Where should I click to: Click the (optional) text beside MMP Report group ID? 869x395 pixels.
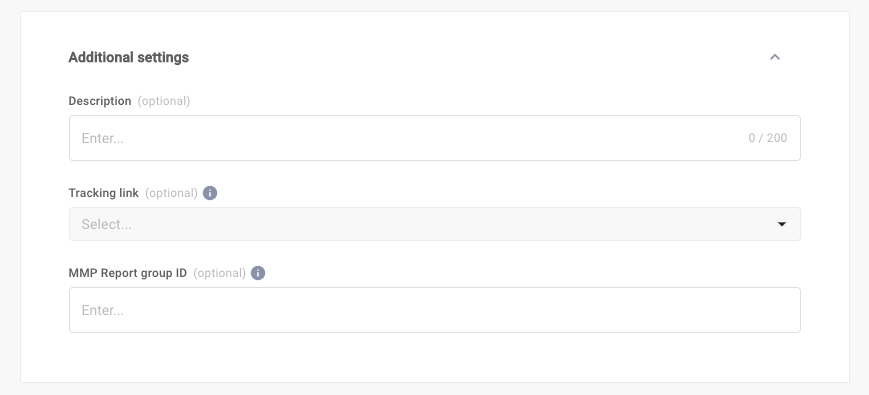[219, 273]
